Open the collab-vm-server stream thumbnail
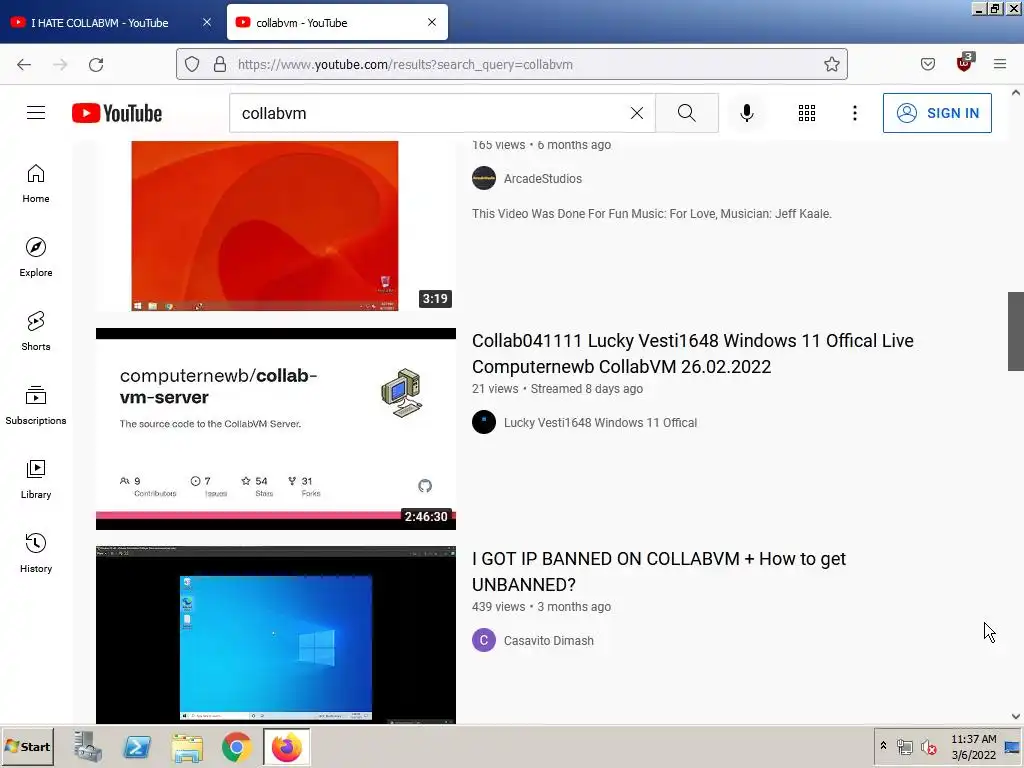 pyautogui.click(x=276, y=428)
